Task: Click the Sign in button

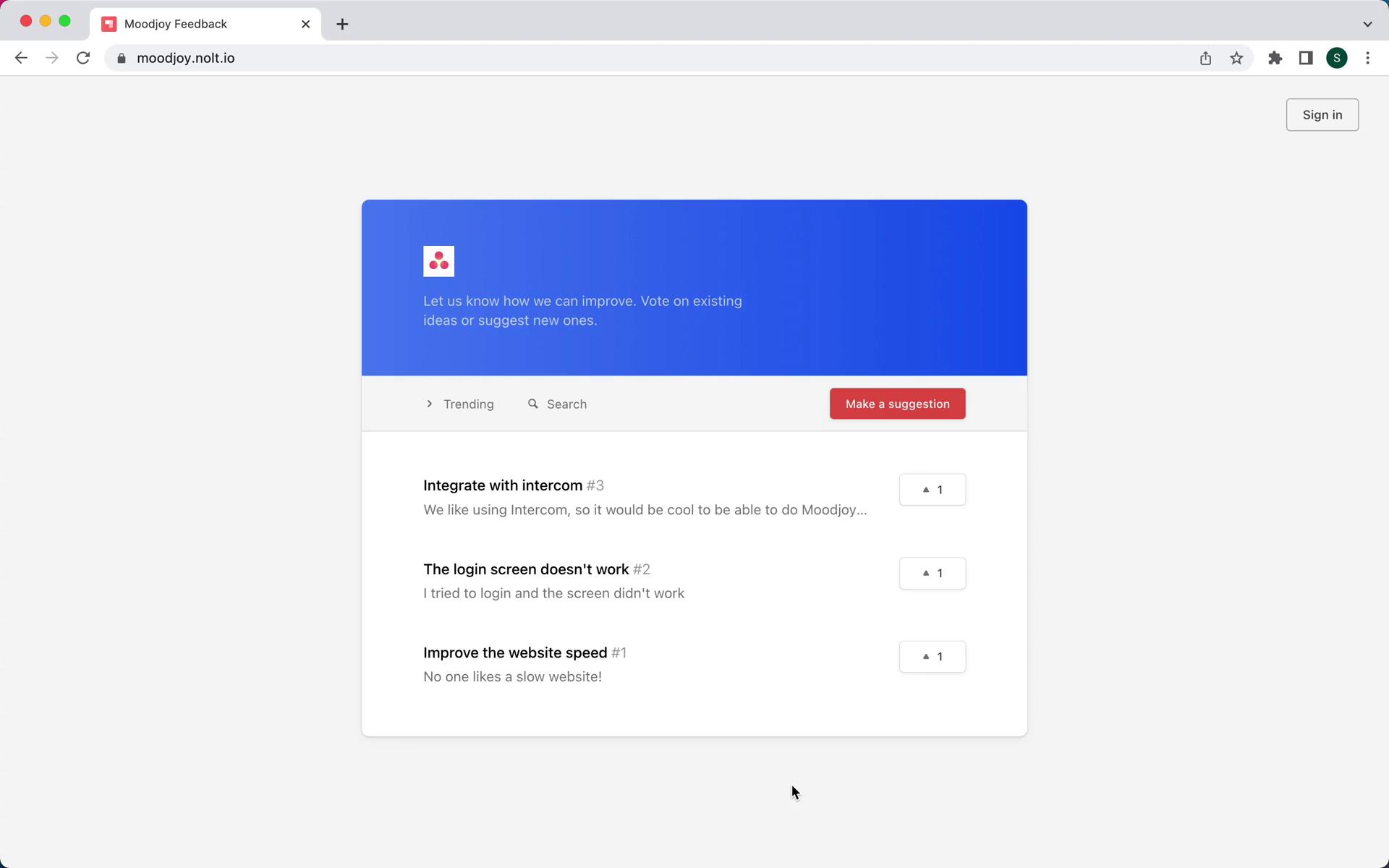Action: click(1322, 114)
